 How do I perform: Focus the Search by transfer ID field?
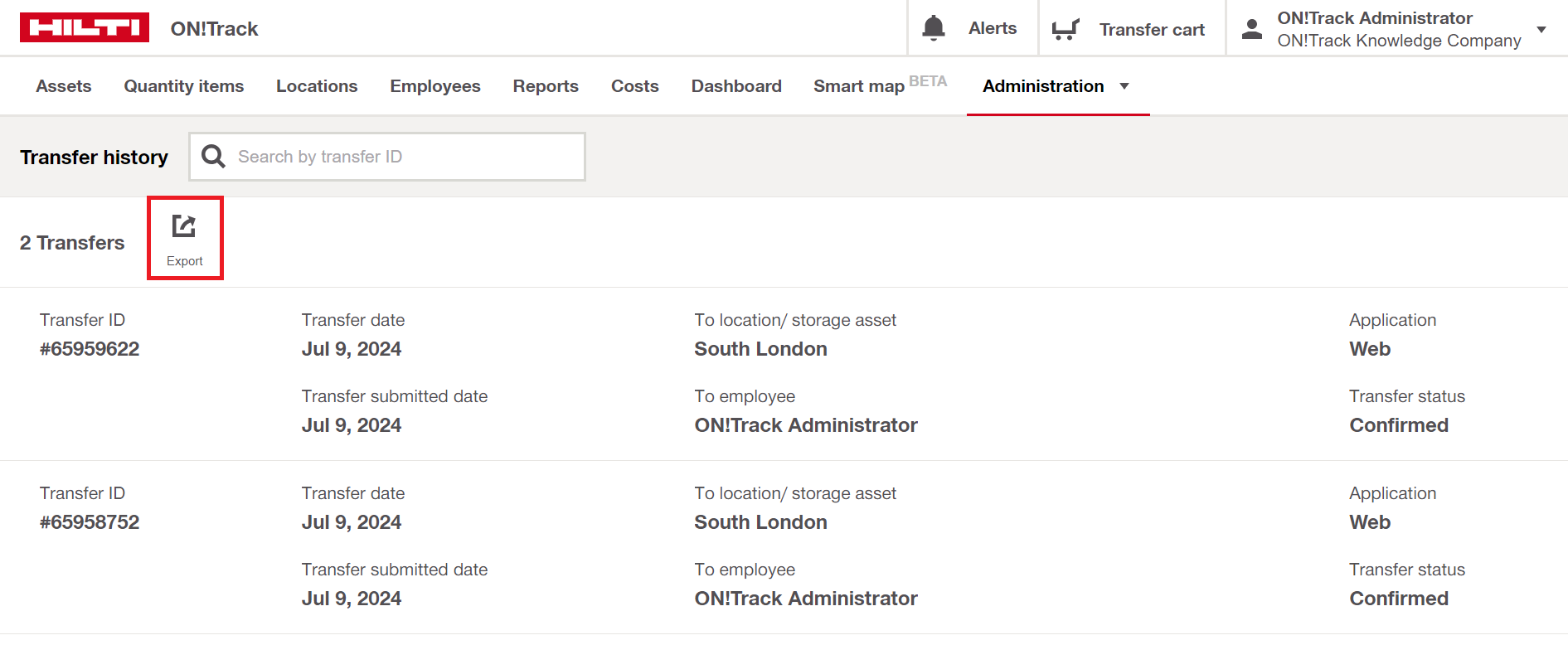(387, 157)
